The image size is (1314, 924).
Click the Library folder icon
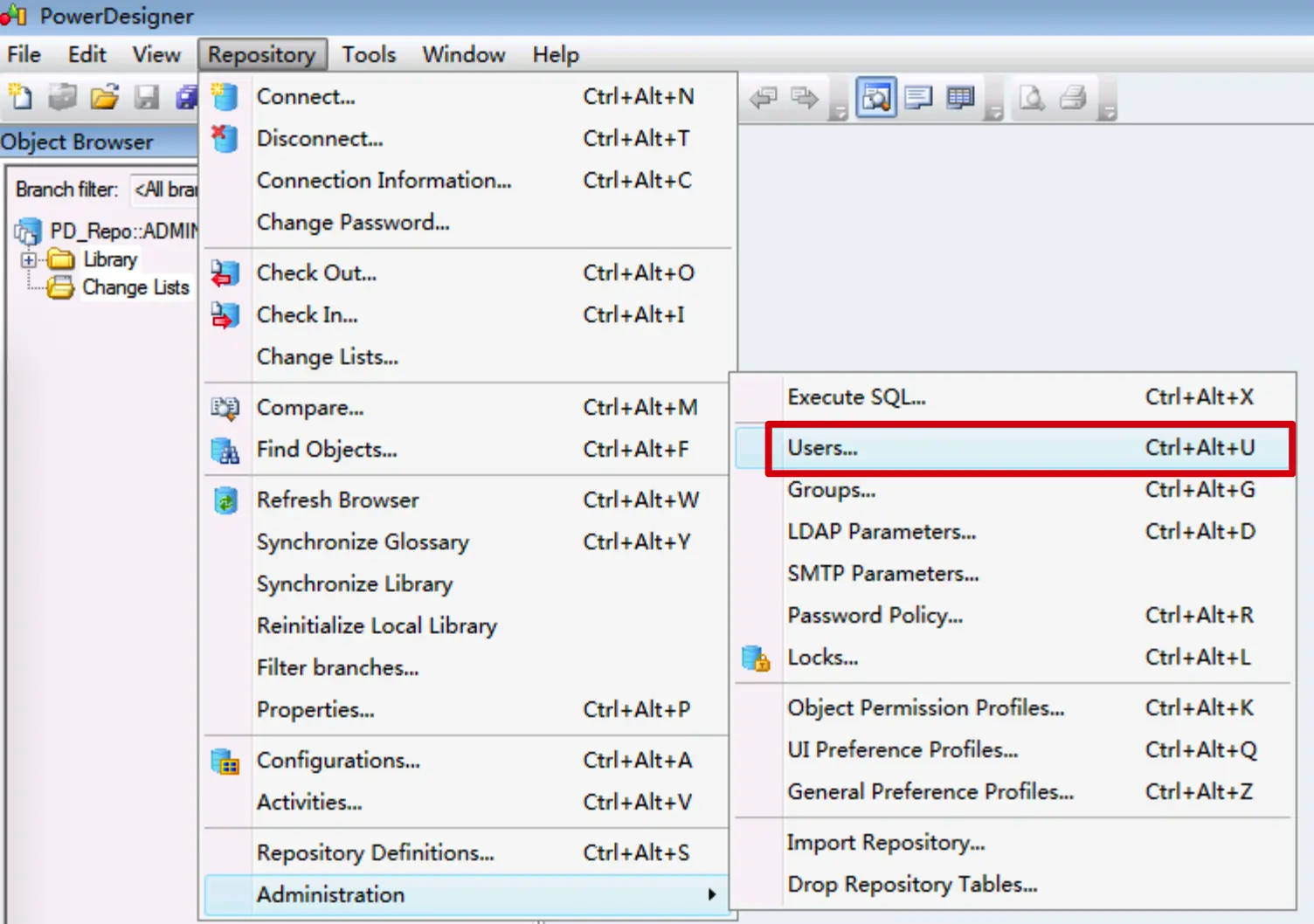click(x=61, y=259)
